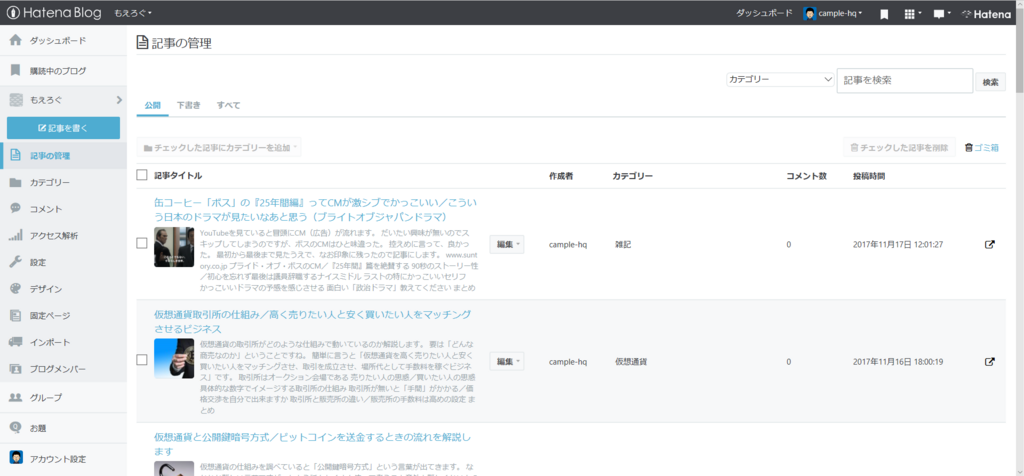Click the trash can icon next to ゴミ箱
The image size is (1024, 476).
point(968,148)
